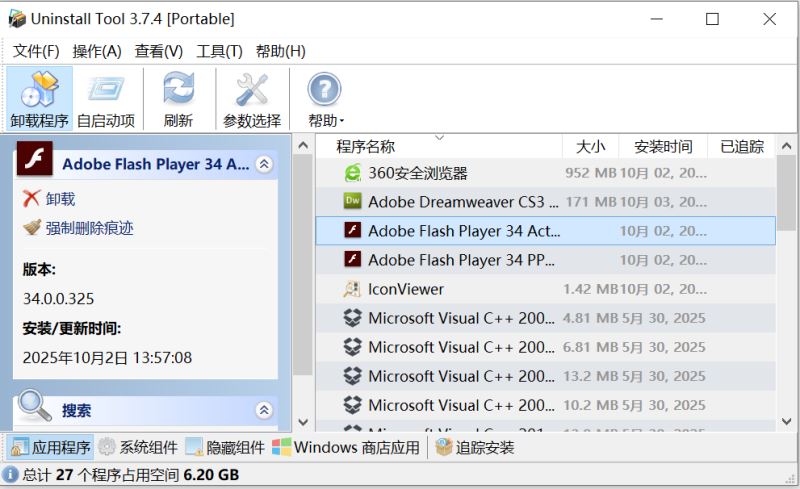Click program list scrollbar up arrow
Viewport: 800px width, 489px height.
[786, 146]
